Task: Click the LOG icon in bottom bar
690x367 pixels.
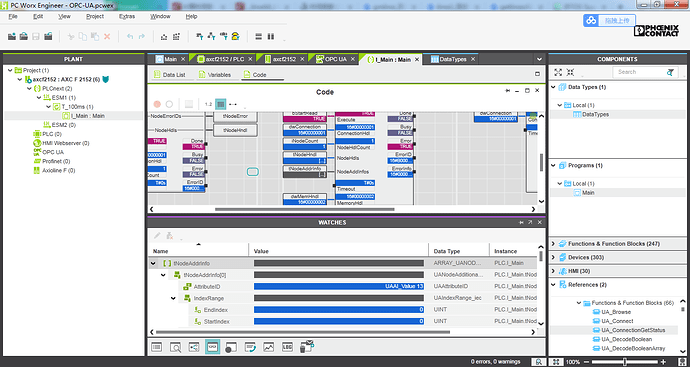Action: click(x=287, y=347)
